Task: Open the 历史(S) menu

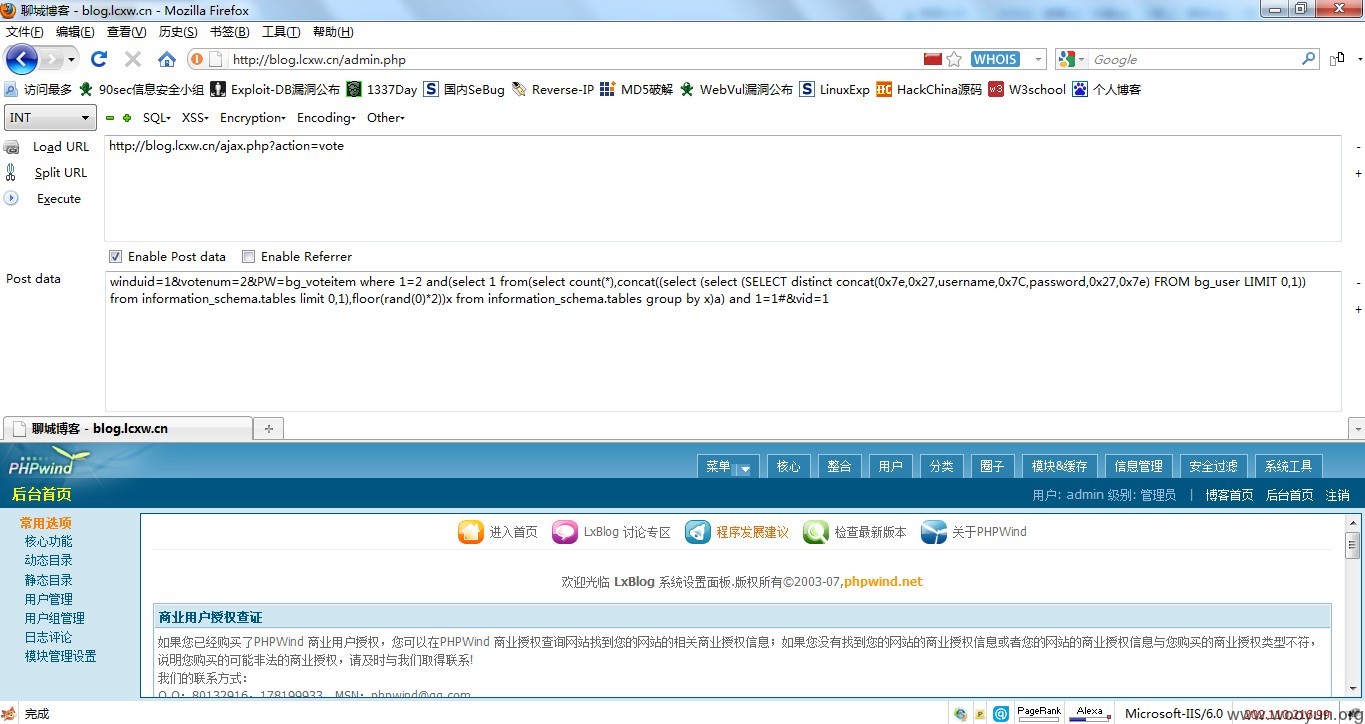Action: point(178,32)
